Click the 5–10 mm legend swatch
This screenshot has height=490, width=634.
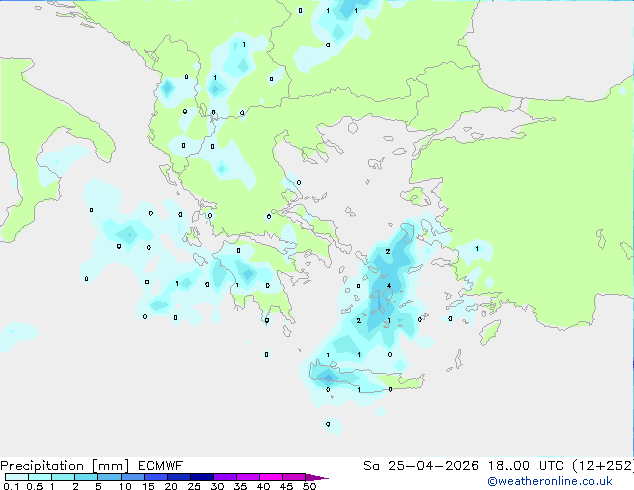109,477
